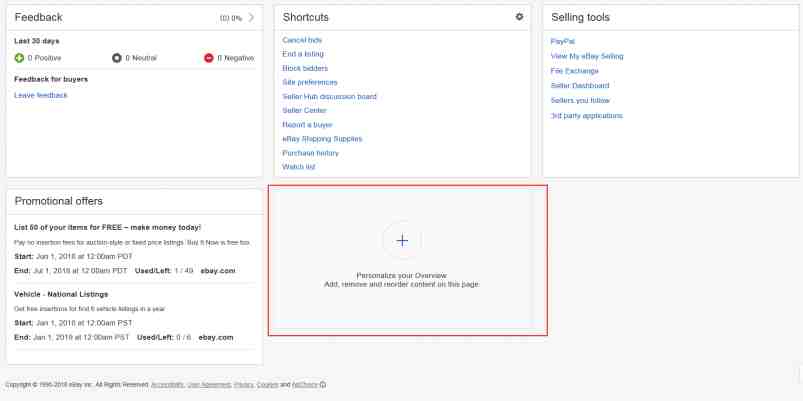Visit Seller Hub discussion board
The image size is (803, 401).
click(x=329, y=96)
